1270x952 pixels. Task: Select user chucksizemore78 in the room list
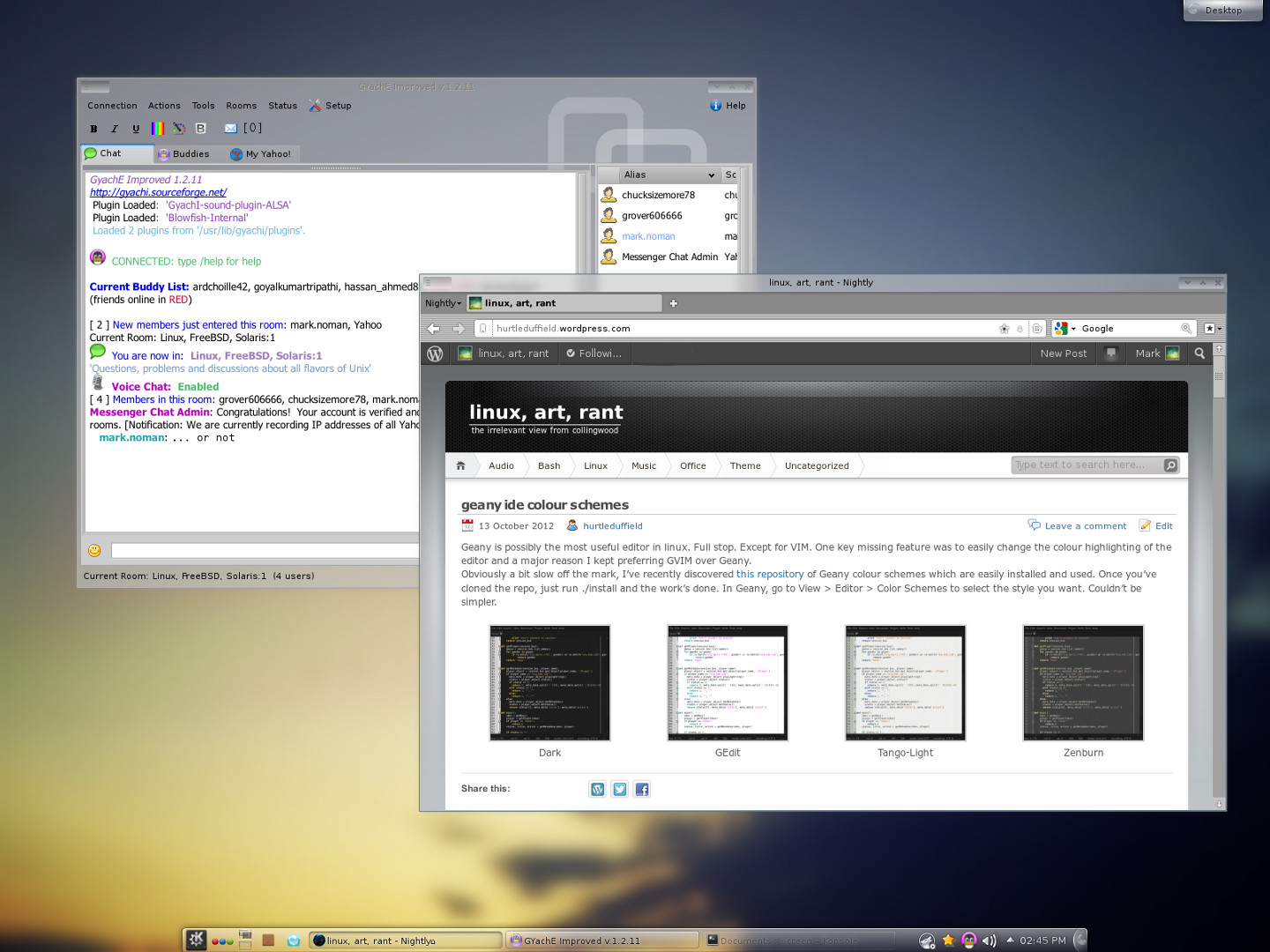658,196
